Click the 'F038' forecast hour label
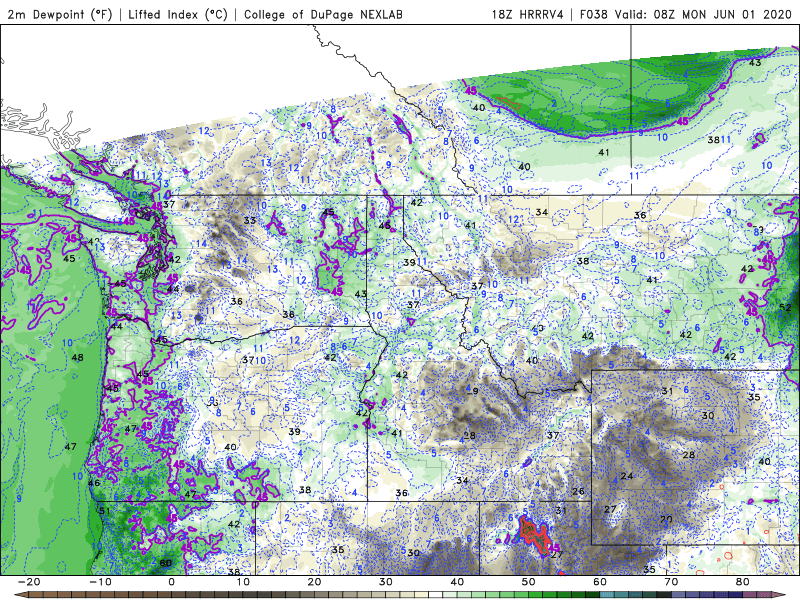 [x=593, y=14]
